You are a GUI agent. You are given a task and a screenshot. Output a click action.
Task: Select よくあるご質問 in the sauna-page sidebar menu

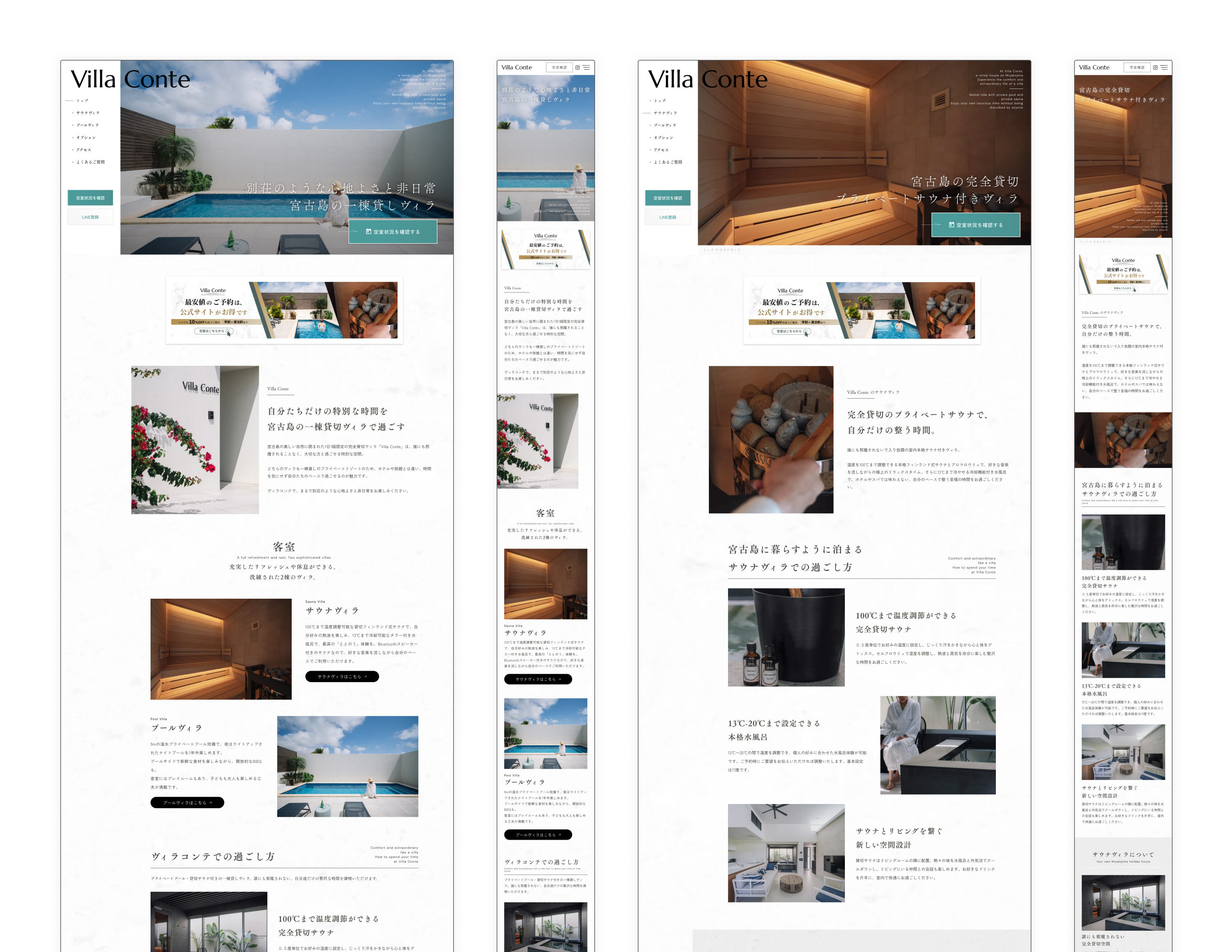click(x=668, y=163)
